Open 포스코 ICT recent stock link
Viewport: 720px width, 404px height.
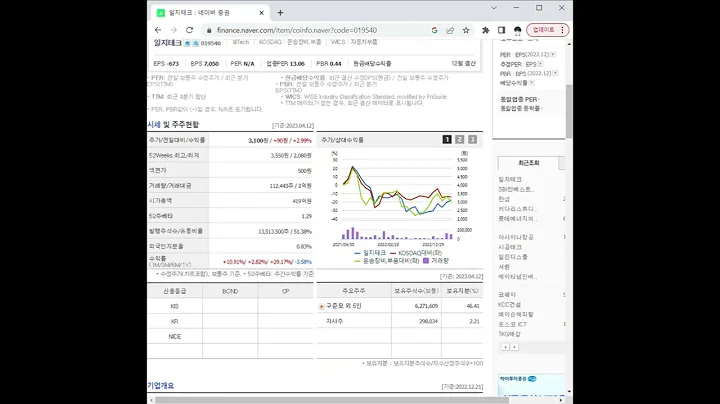click(x=512, y=324)
